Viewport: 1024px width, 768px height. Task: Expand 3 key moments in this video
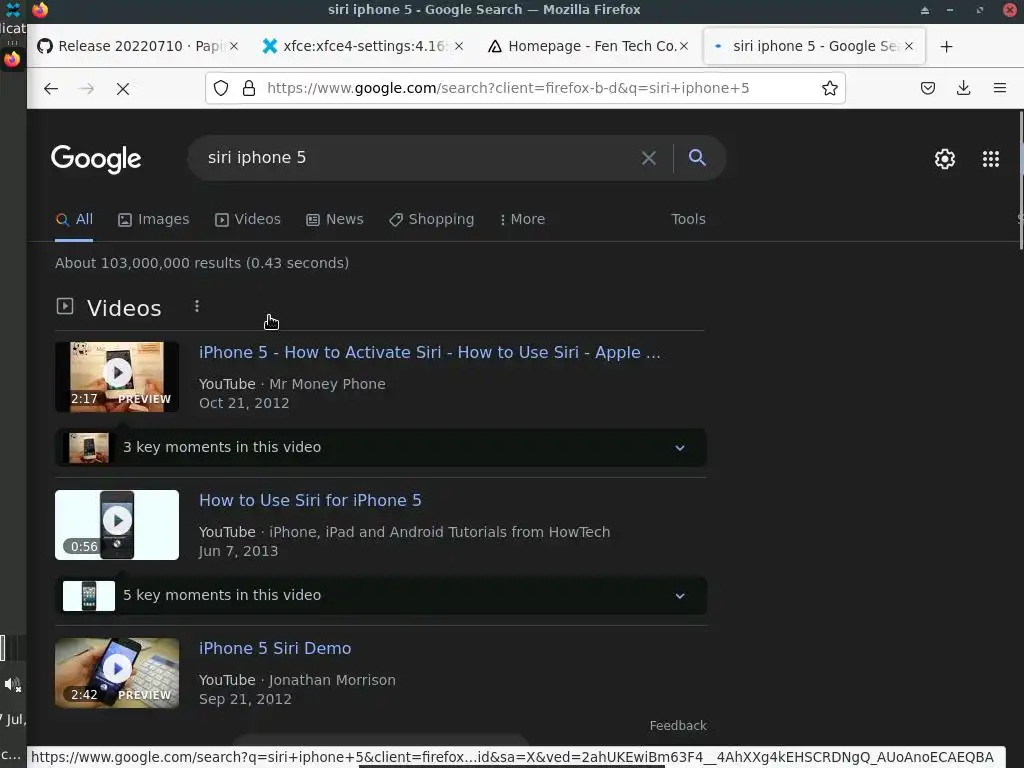[381, 447]
